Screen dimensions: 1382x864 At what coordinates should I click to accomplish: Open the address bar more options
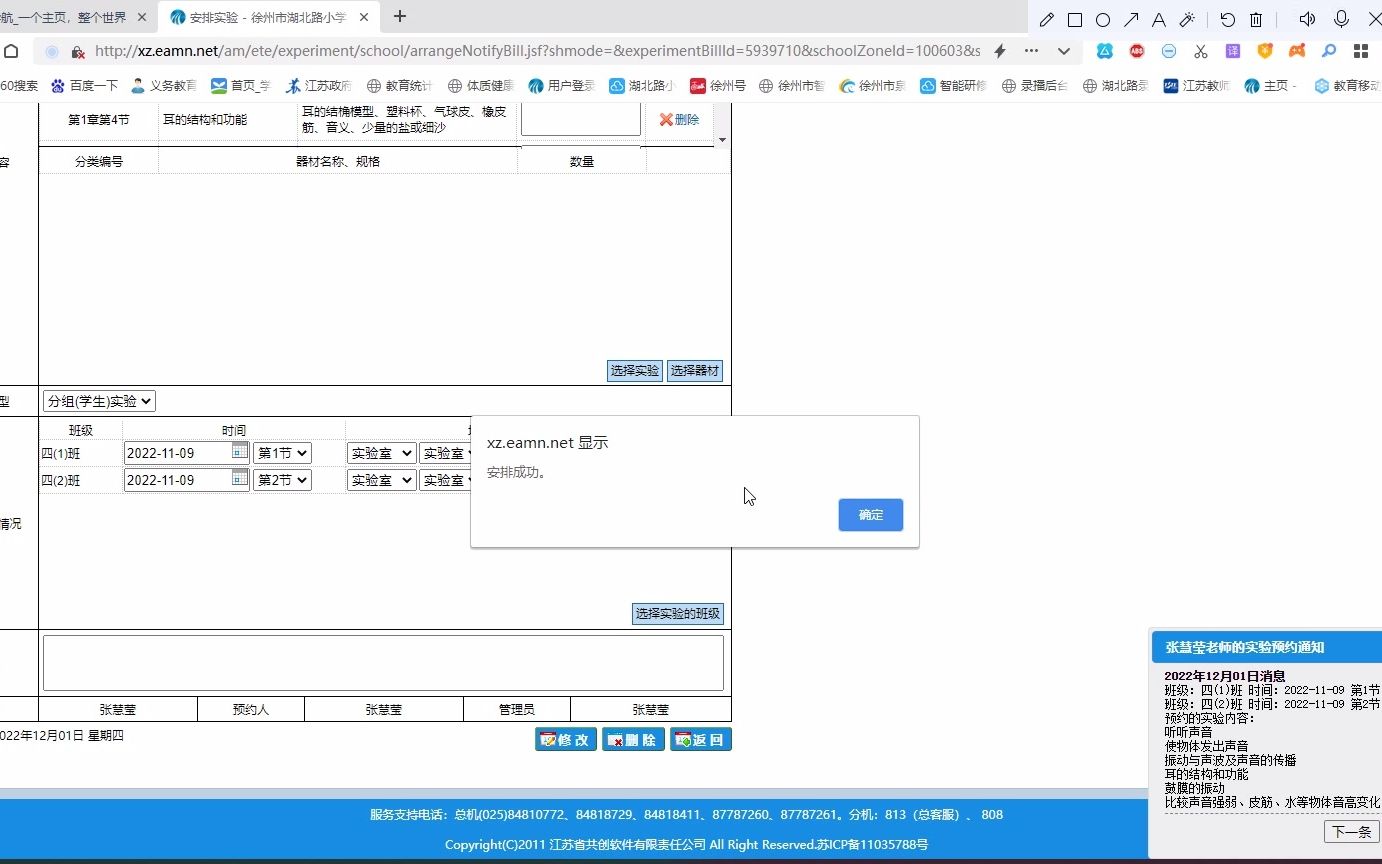tap(1031, 51)
